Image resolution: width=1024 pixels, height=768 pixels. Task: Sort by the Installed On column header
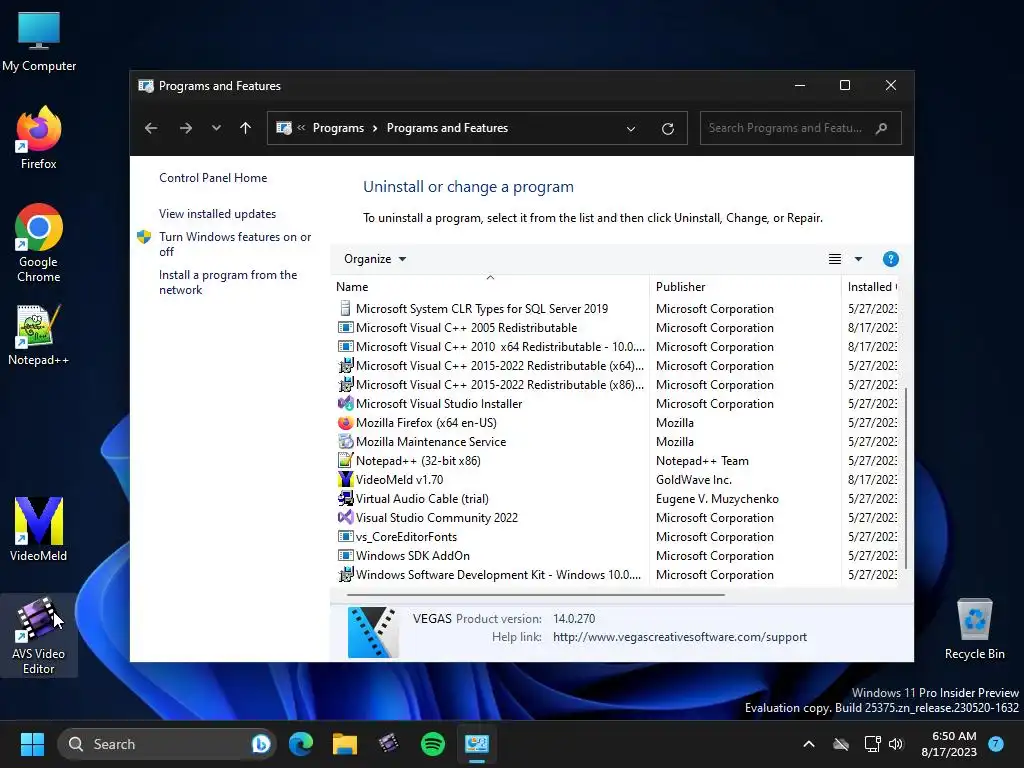[x=871, y=287]
